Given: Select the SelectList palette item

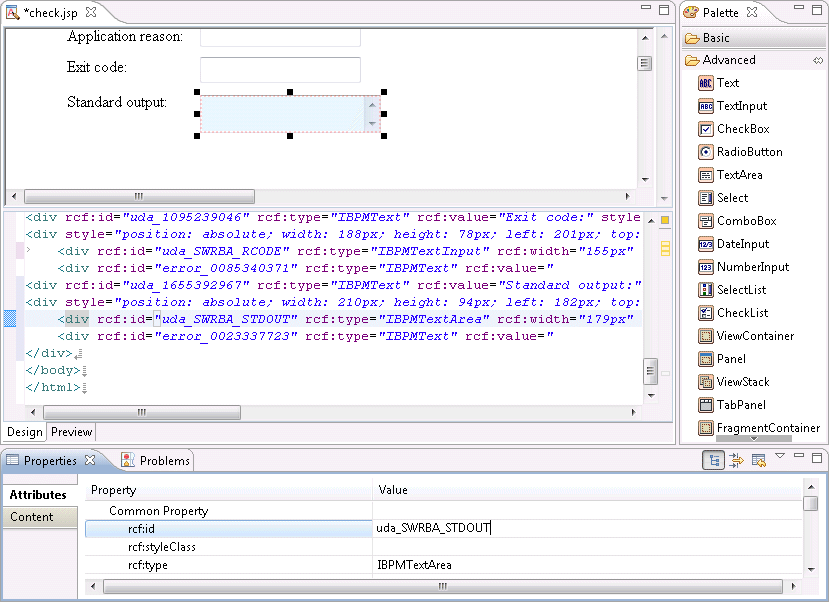Looking at the screenshot, I should tap(732, 290).
